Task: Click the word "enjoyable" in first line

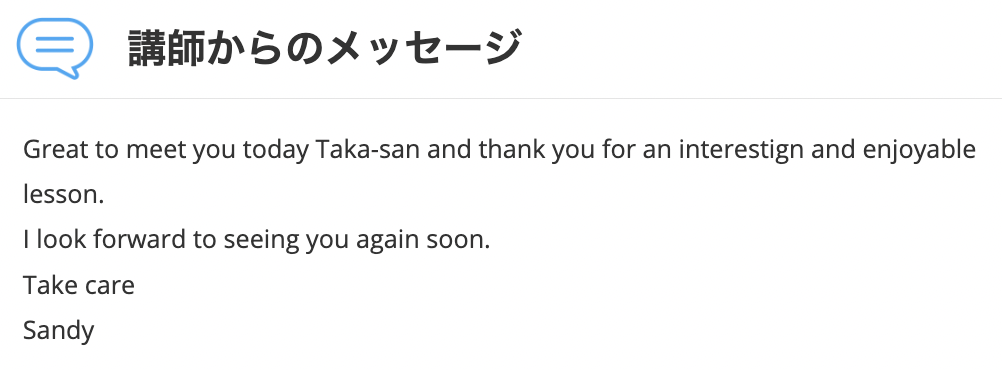Action: pos(919,151)
